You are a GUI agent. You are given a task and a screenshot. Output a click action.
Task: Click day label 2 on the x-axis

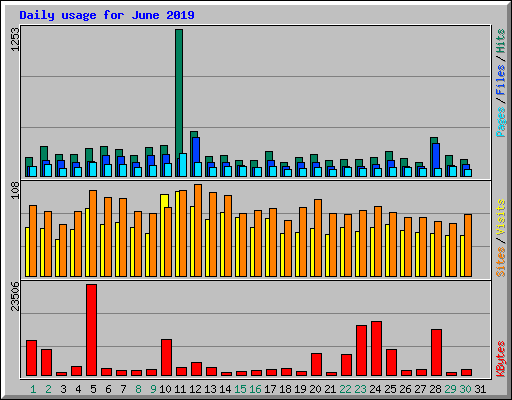tap(48, 389)
